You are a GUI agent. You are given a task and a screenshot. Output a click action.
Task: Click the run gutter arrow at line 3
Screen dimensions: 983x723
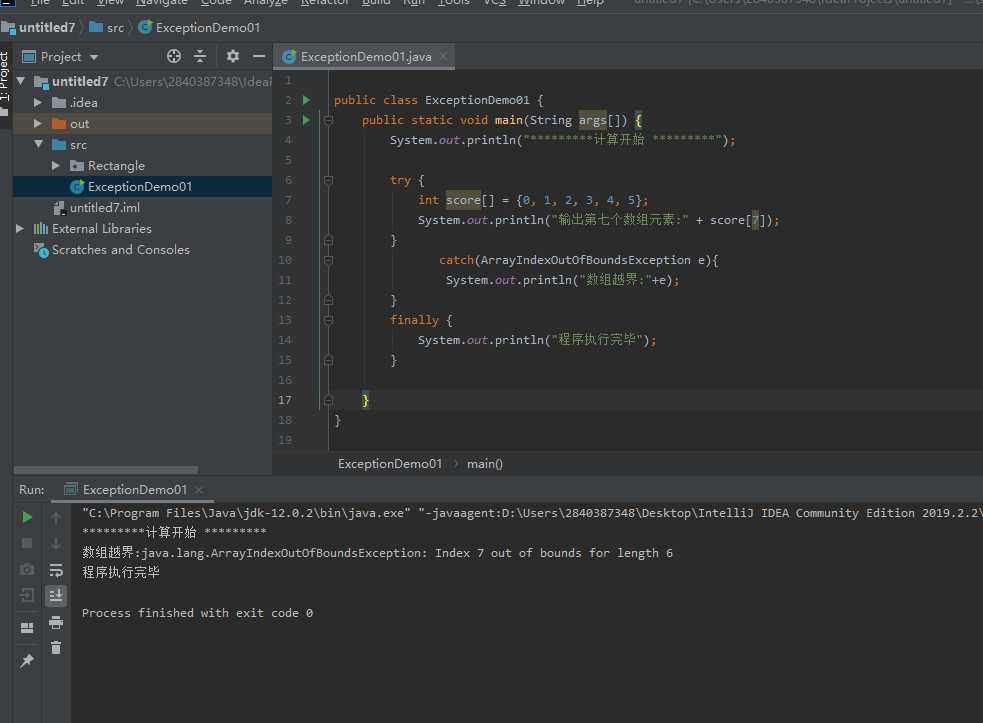click(307, 120)
